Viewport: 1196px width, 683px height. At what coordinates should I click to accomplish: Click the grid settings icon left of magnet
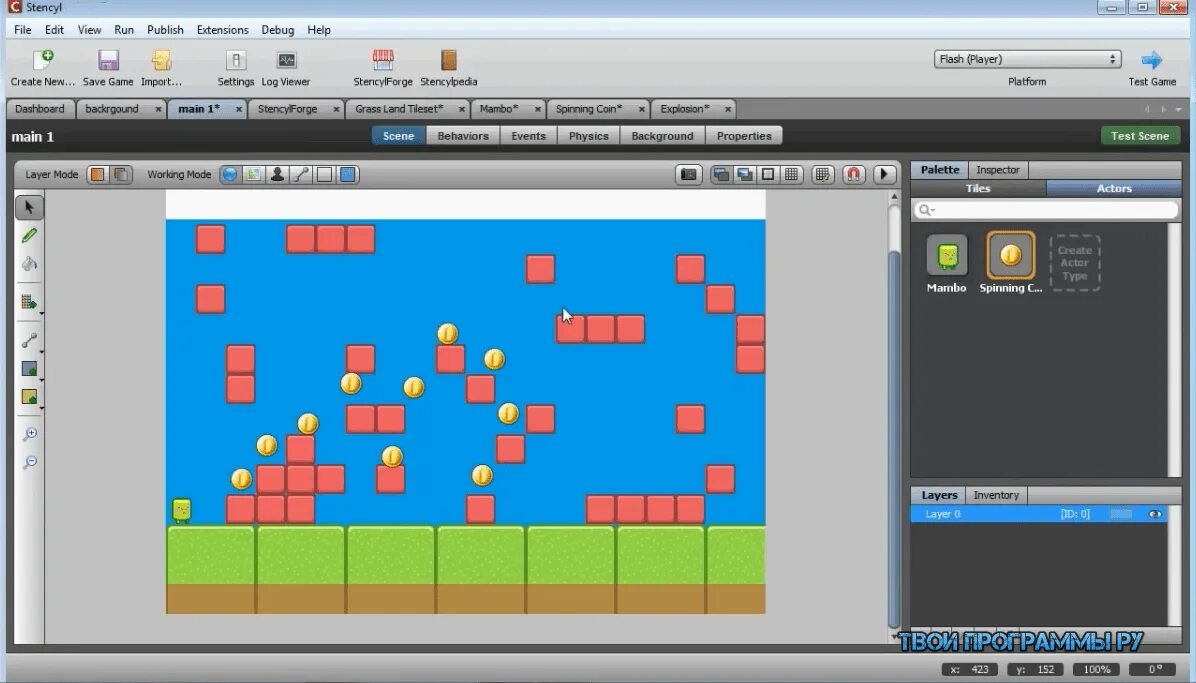[x=822, y=175]
